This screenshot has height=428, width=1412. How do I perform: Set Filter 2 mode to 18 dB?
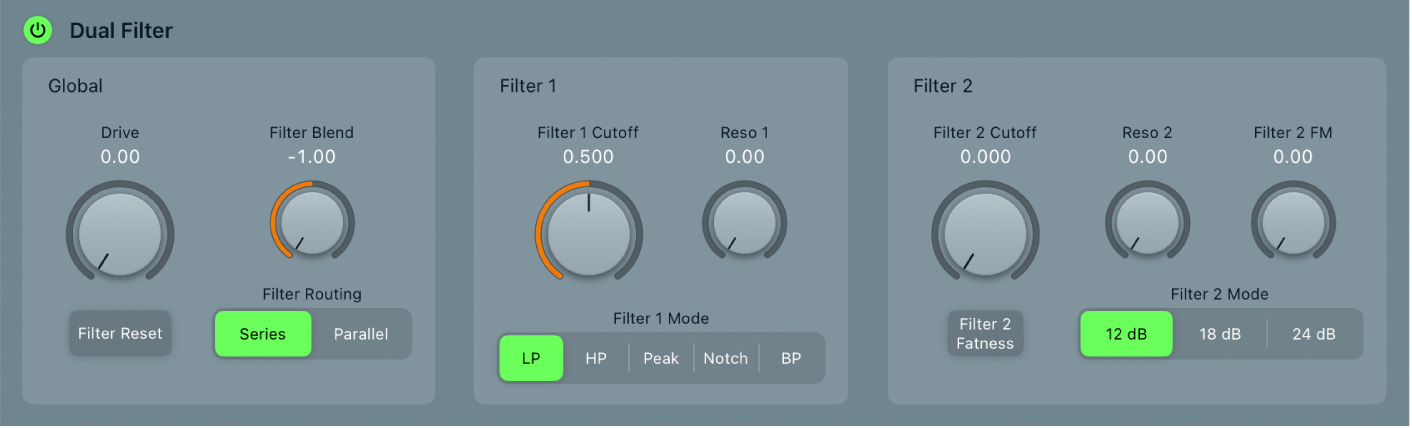click(x=1220, y=334)
